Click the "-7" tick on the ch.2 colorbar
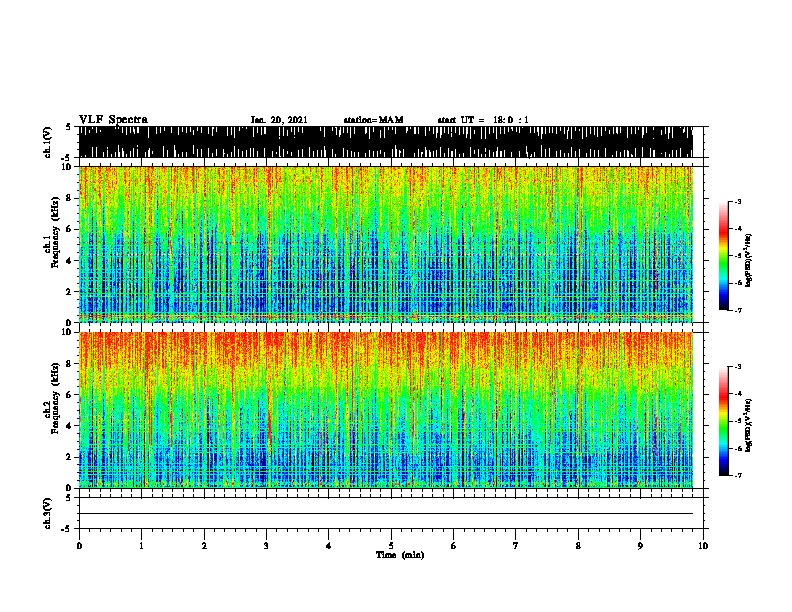 click(738, 475)
